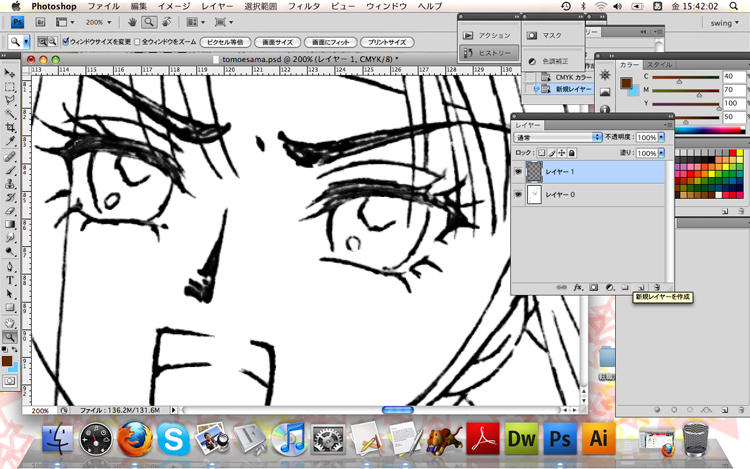Click the ピクセル等倍 button
The image size is (750, 469).
pos(225,42)
